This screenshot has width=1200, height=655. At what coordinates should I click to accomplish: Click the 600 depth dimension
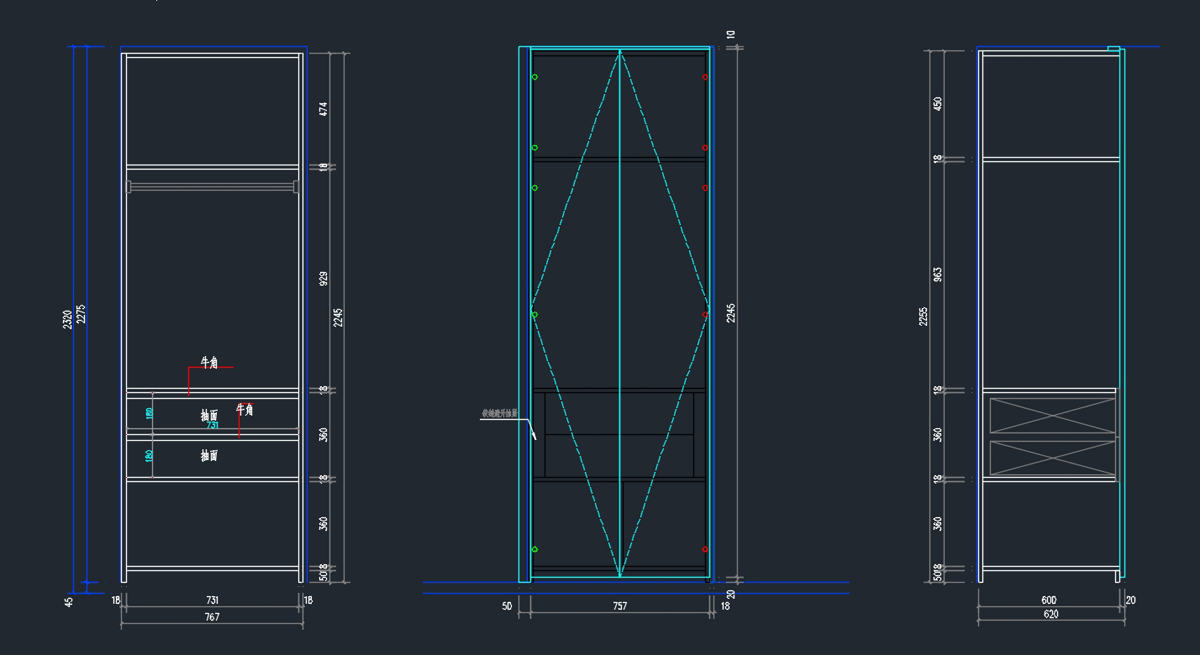[x=1048, y=600]
